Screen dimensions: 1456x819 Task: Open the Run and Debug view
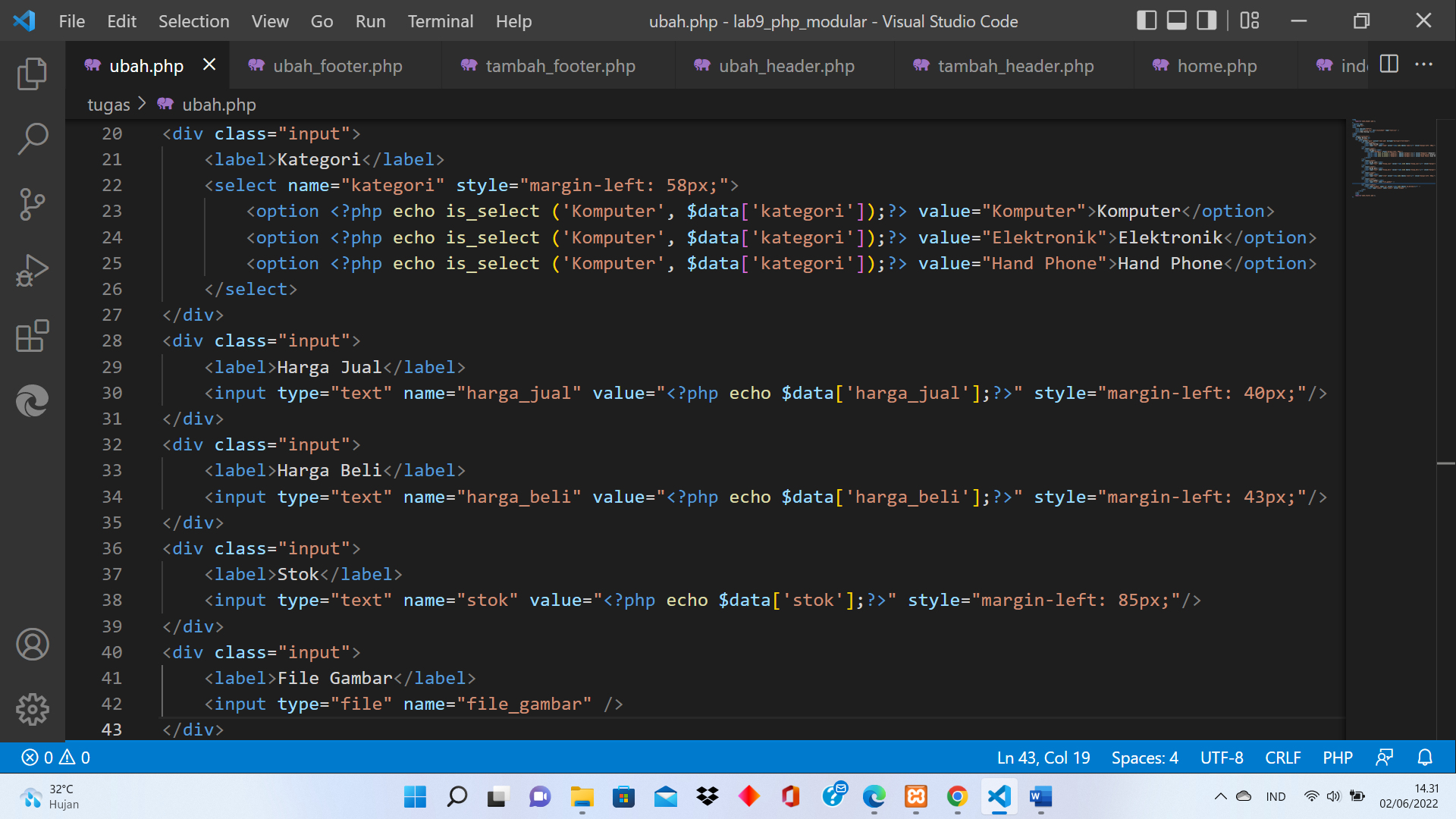pos(31,269)
